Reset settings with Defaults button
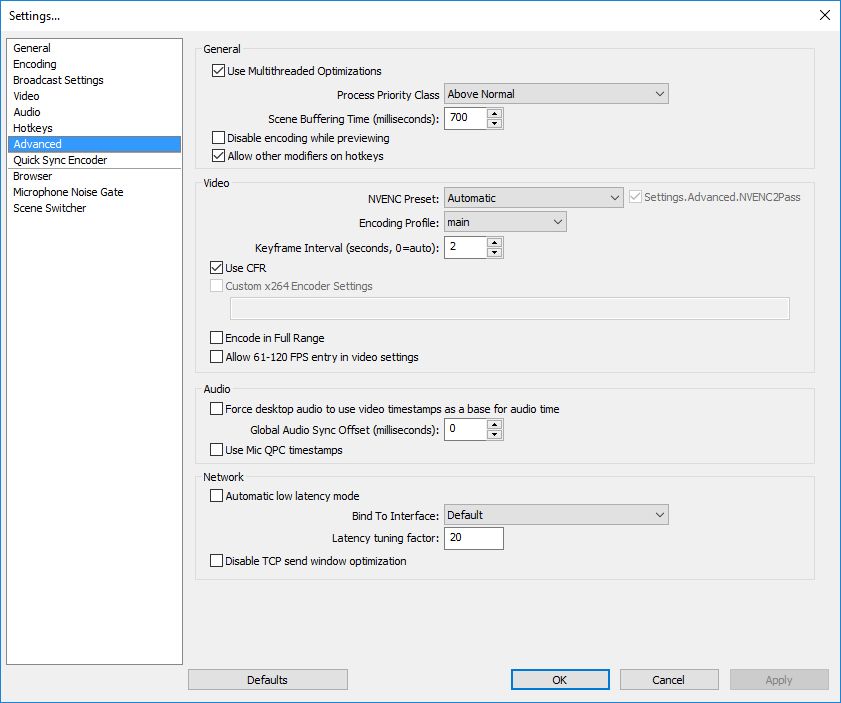Screen dimensions: 841x703 tap(267, 680)
